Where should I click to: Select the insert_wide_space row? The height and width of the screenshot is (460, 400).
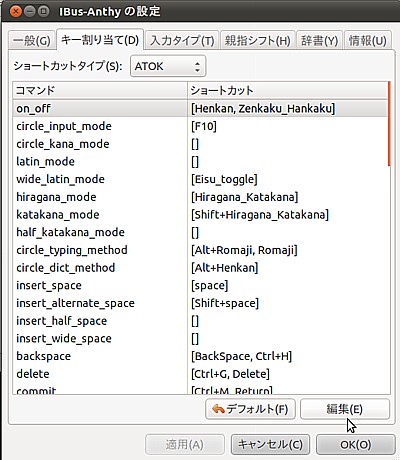[200, 338]
